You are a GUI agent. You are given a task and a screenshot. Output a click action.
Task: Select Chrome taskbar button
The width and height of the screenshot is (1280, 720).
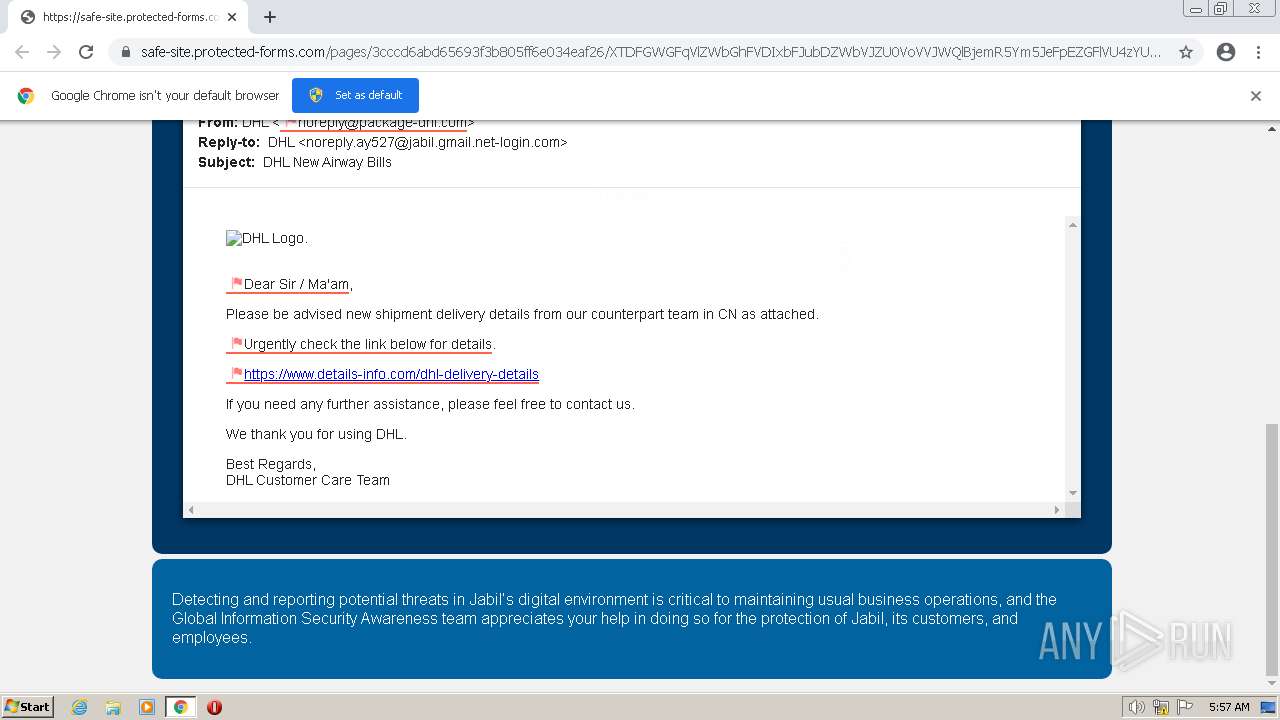pos(180,707)
